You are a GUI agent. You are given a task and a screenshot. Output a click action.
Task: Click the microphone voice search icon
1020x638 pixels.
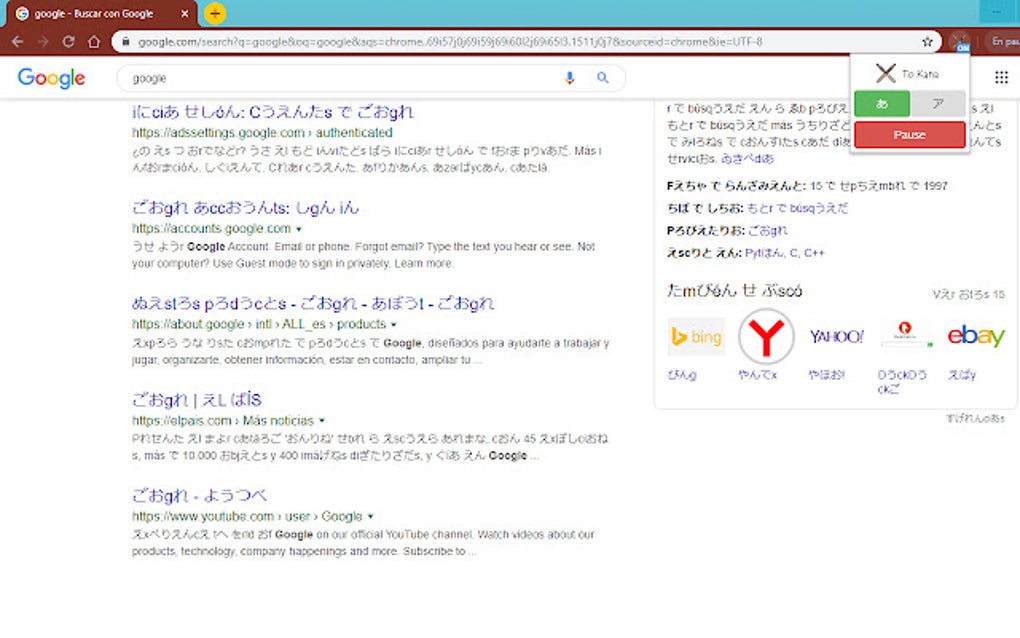click(x=570, y=78)
